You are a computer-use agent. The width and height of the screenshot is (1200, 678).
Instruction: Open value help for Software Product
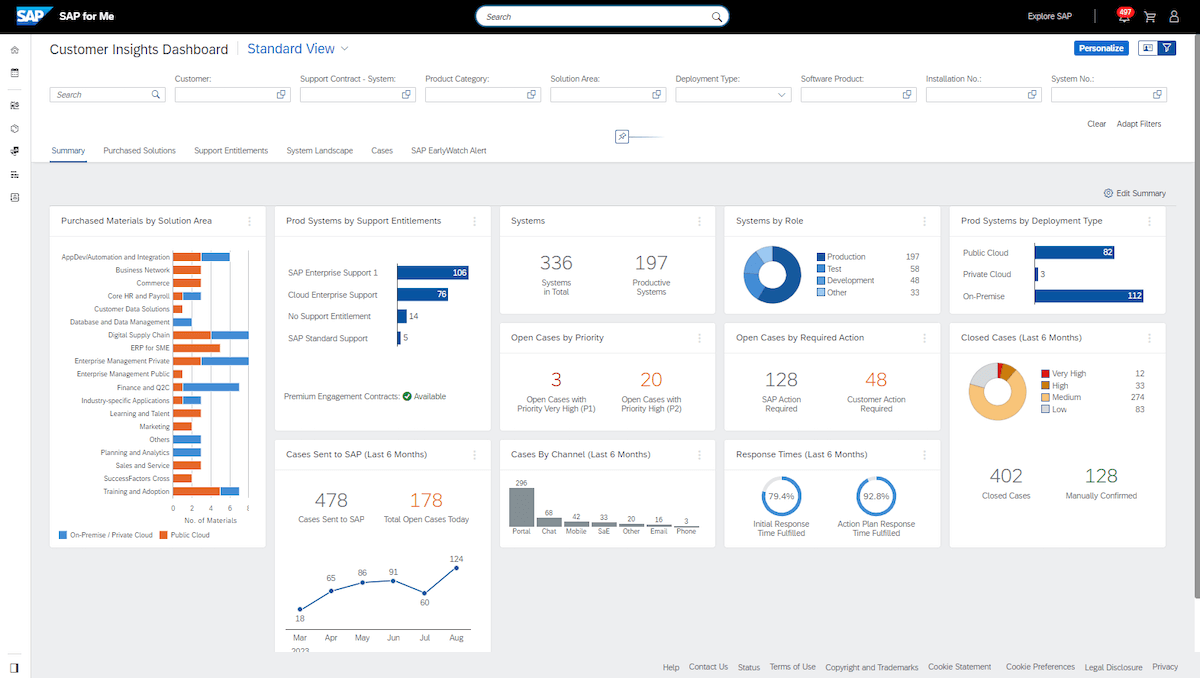(x=908, y=95)
